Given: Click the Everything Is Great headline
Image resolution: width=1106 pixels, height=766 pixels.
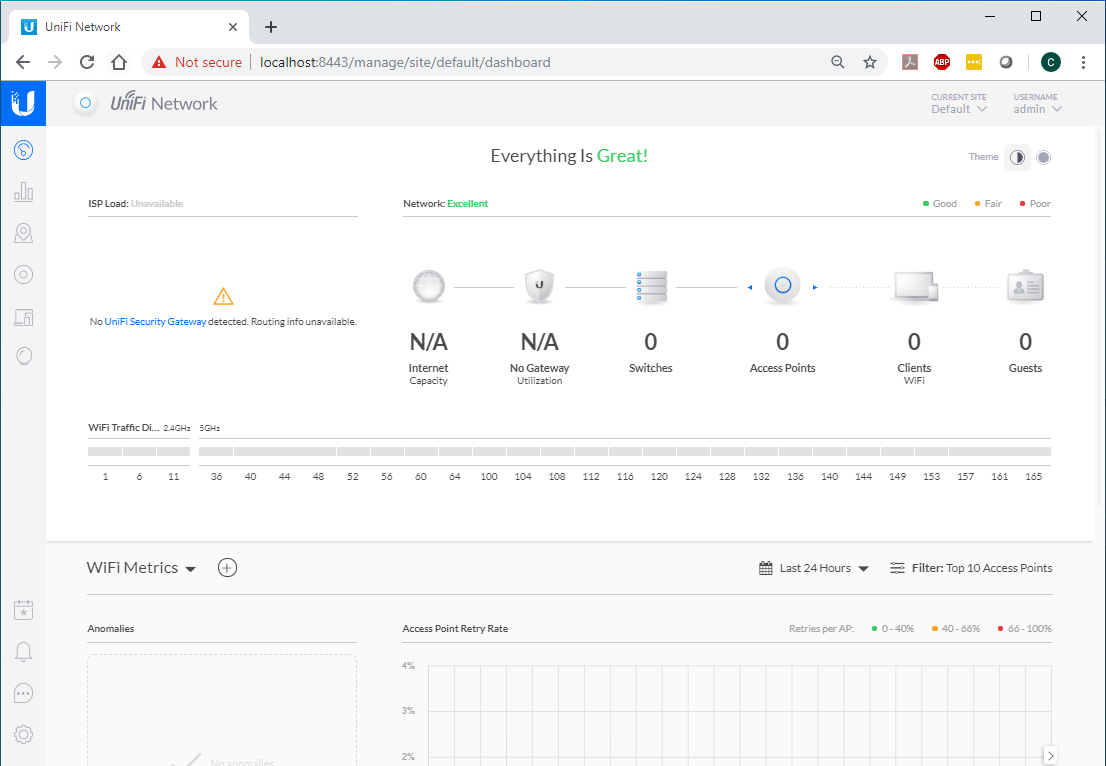Looking at the screenshot, I should 569,156.
